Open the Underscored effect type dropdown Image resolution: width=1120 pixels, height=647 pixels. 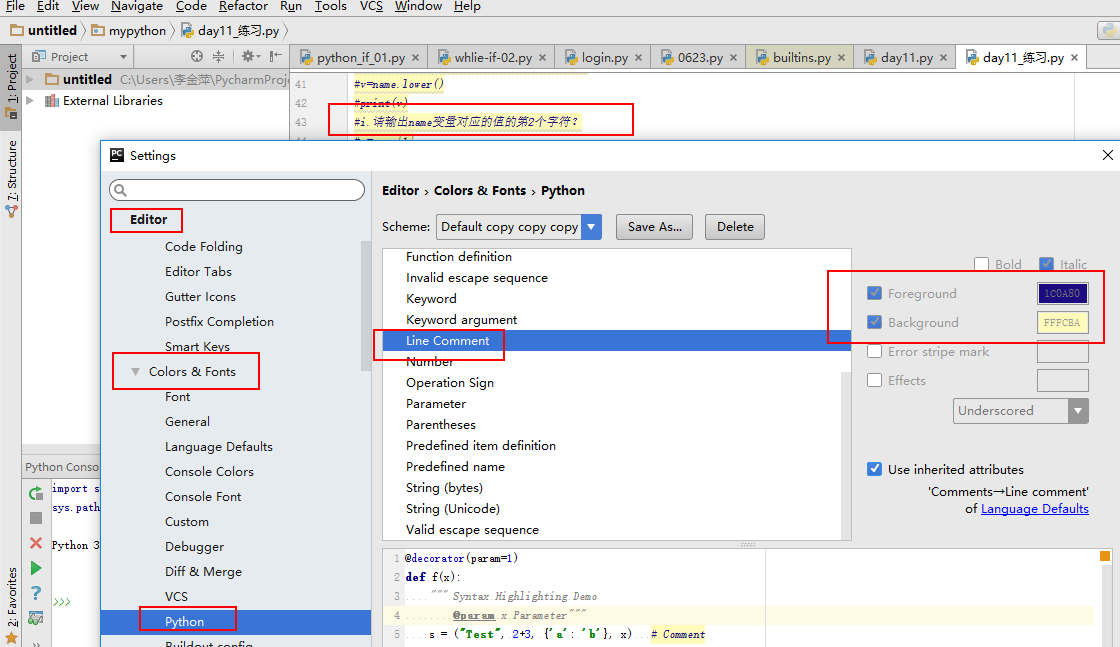click(1078, 411)
